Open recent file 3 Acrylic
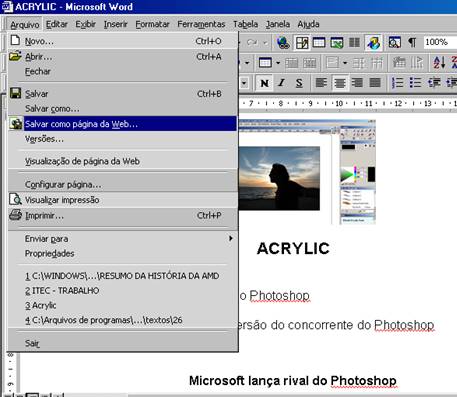The height and width of the screenshot is (397, 457). point(123,305)
